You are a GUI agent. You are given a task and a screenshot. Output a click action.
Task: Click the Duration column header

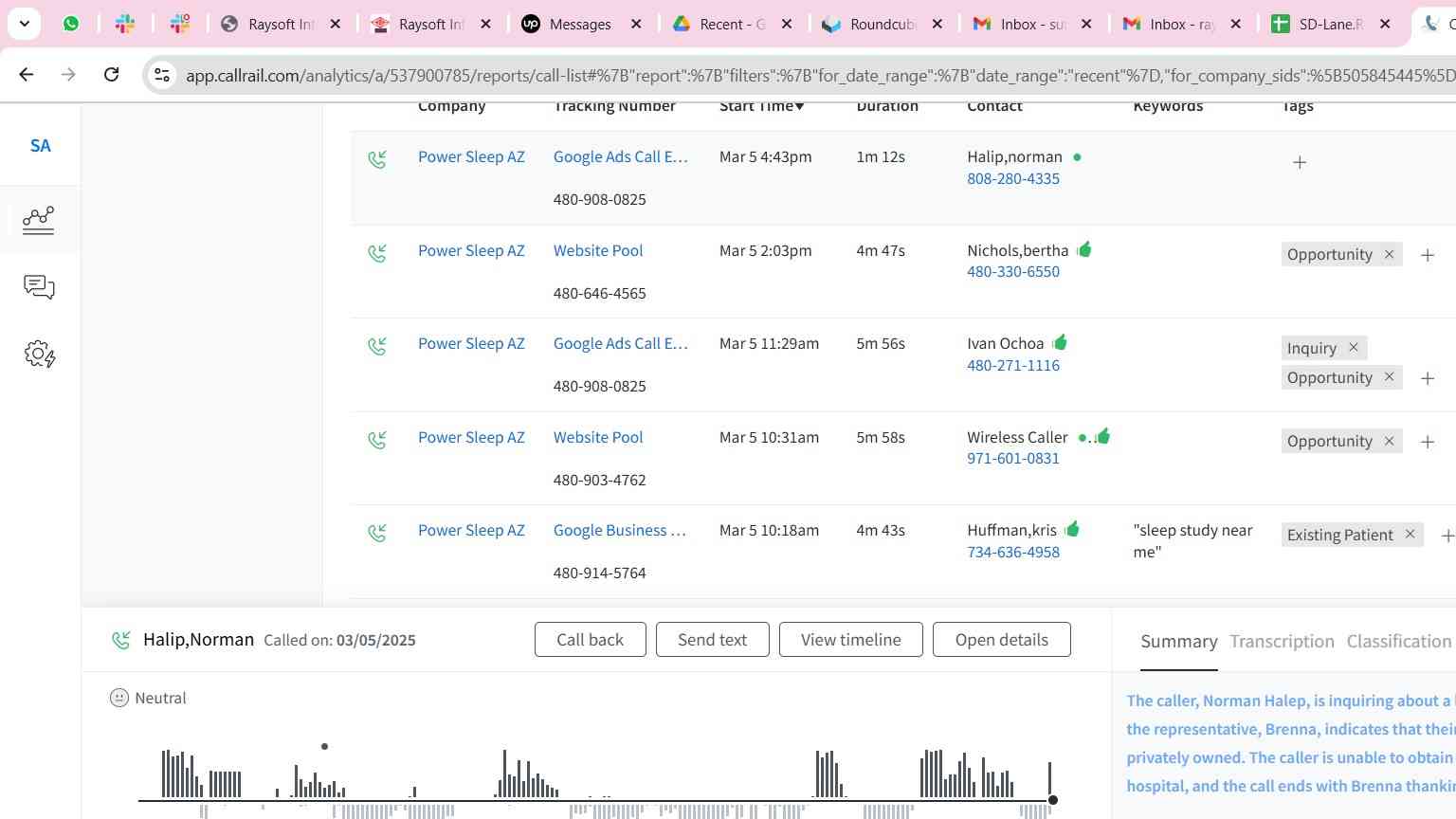pos(887,106)
